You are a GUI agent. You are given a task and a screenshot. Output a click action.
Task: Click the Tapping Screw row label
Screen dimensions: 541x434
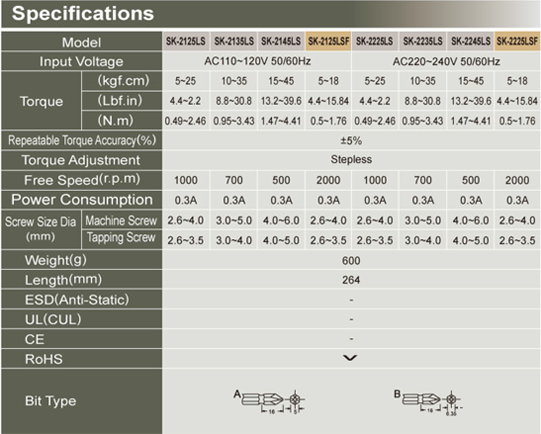[x=121, y=238]
